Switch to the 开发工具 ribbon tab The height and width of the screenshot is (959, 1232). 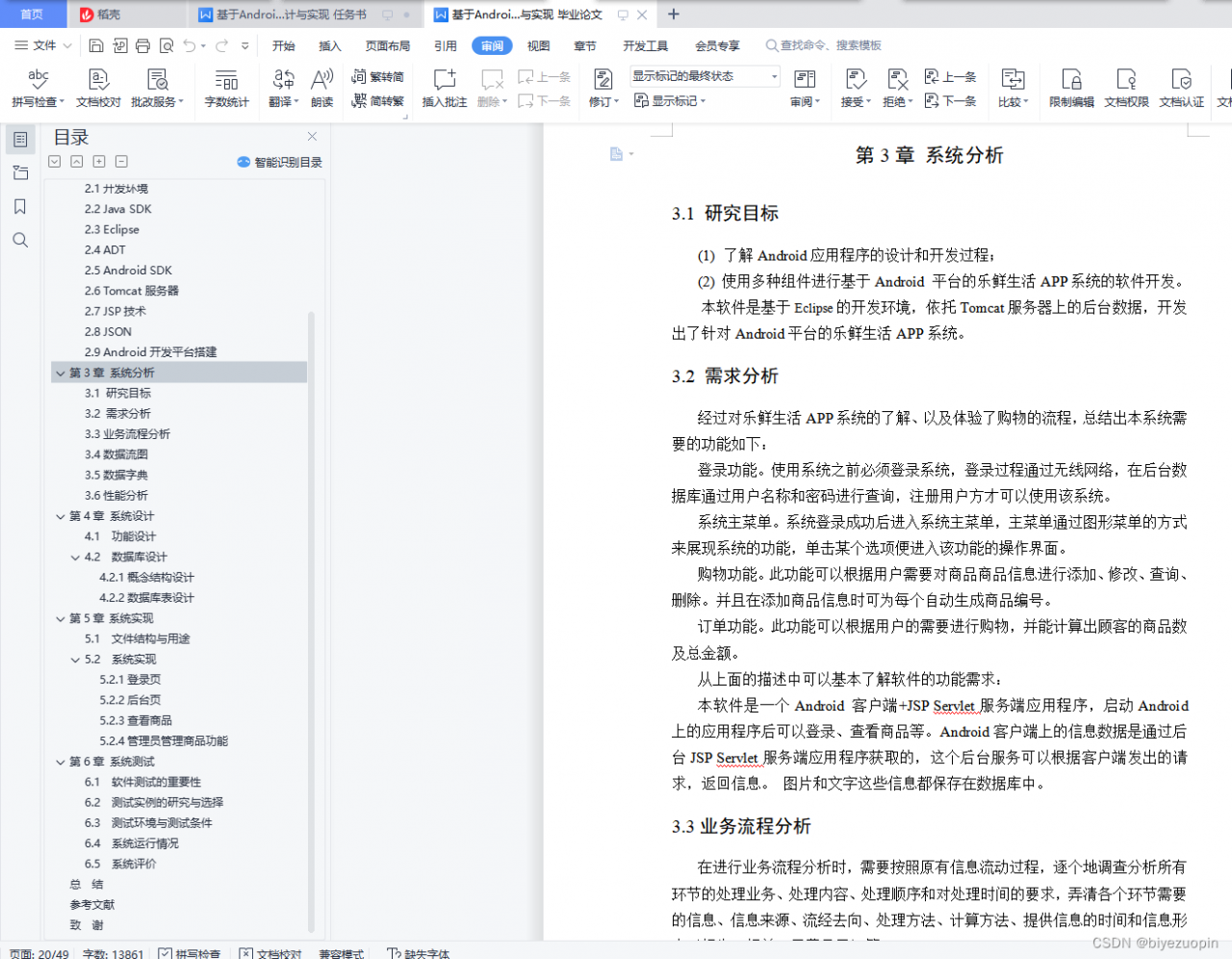click(x=645, y=45)
